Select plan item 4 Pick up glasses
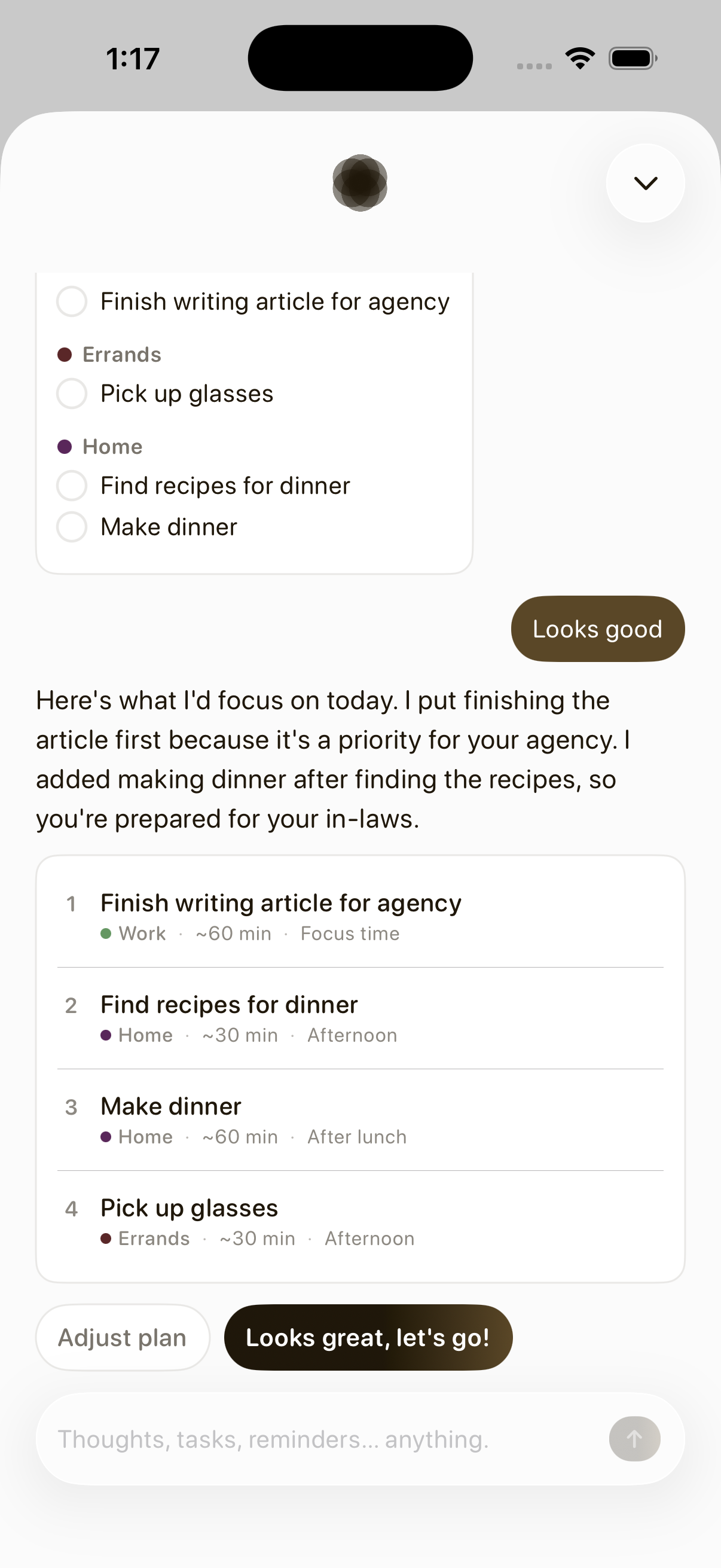The image size is (721, 1568). coord(360,1222)
